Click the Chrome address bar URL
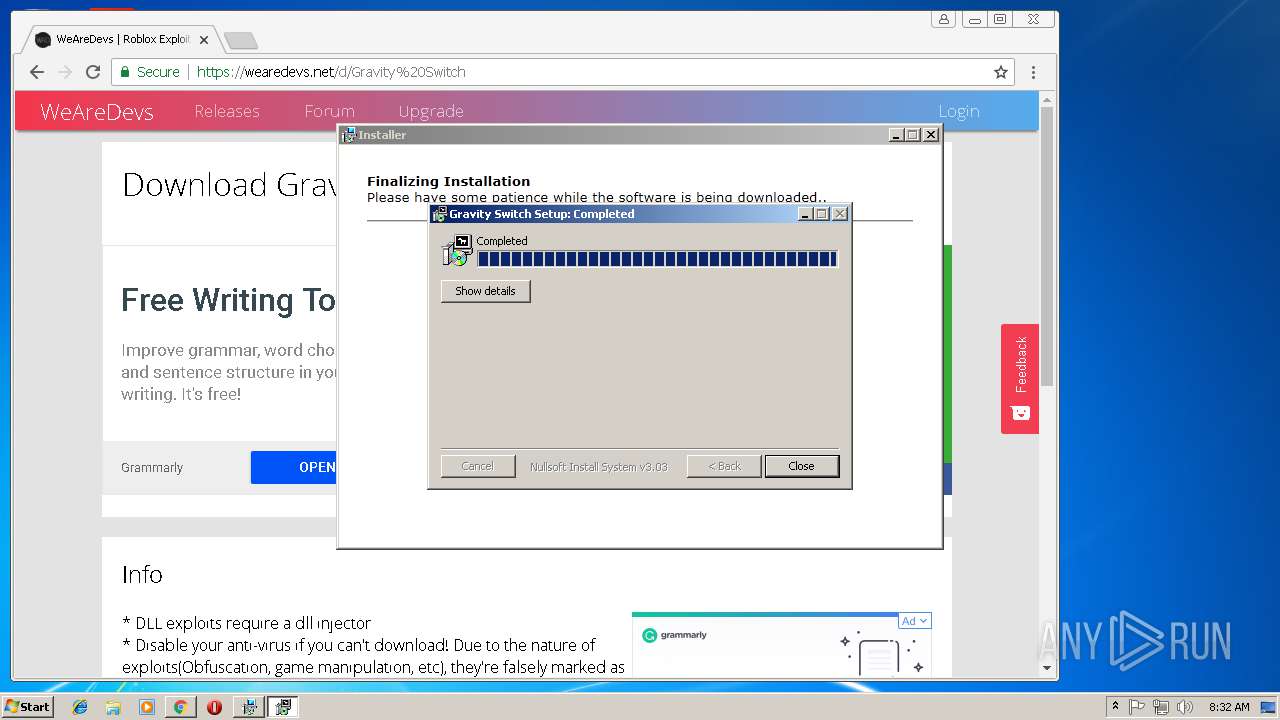Image resolution: width=1280 pixels, height=720 pixels. (x=331, y=72)
